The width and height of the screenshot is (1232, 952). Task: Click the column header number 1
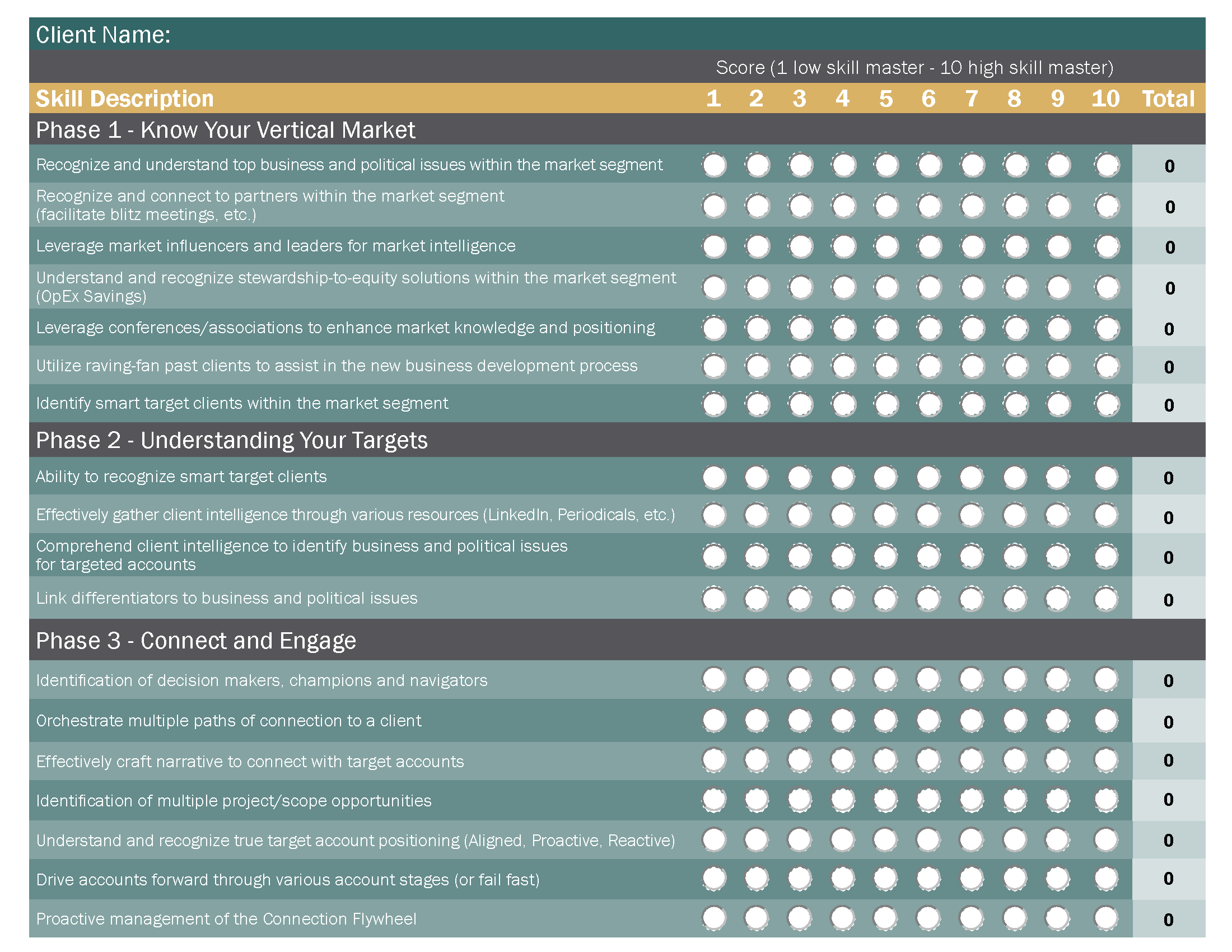tap(713, 99)
